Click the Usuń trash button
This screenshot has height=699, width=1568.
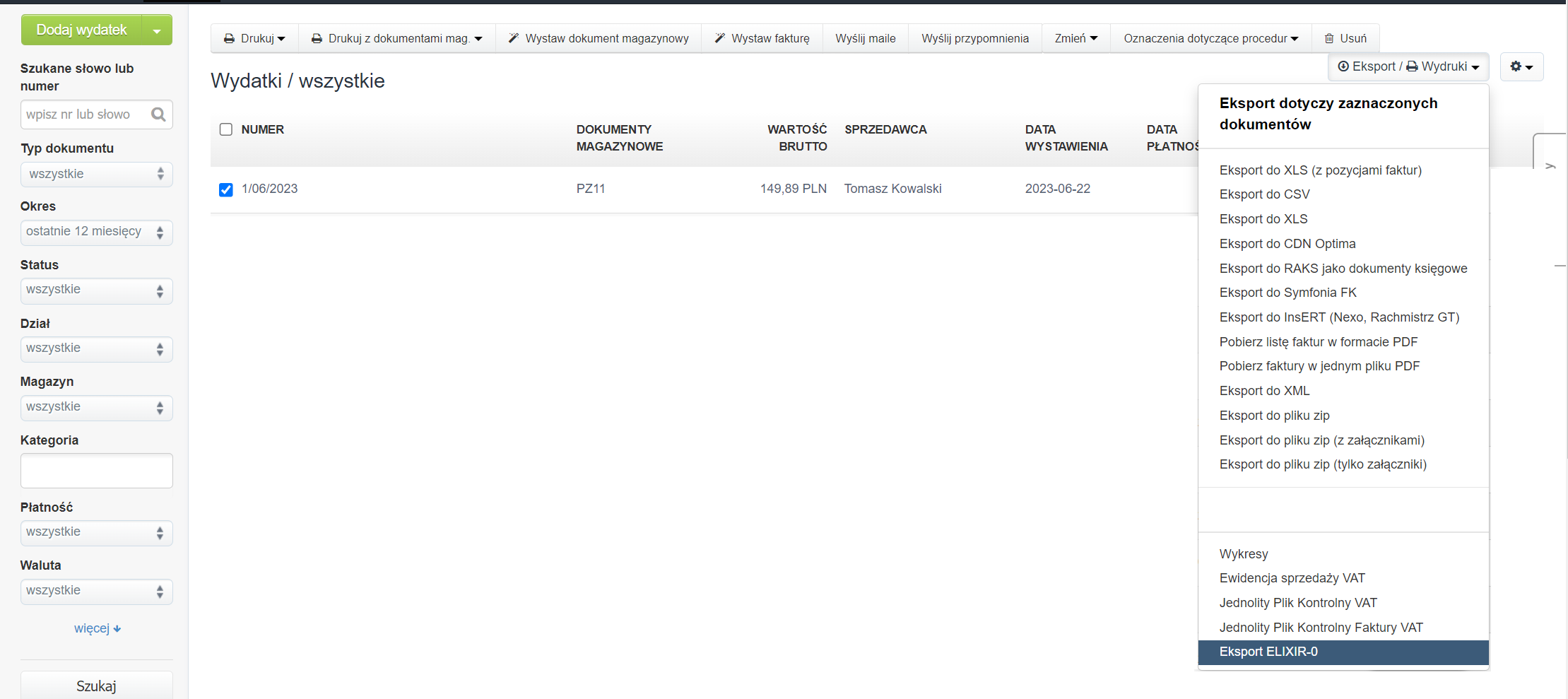pyautogui.click(x=1345, y=38)
